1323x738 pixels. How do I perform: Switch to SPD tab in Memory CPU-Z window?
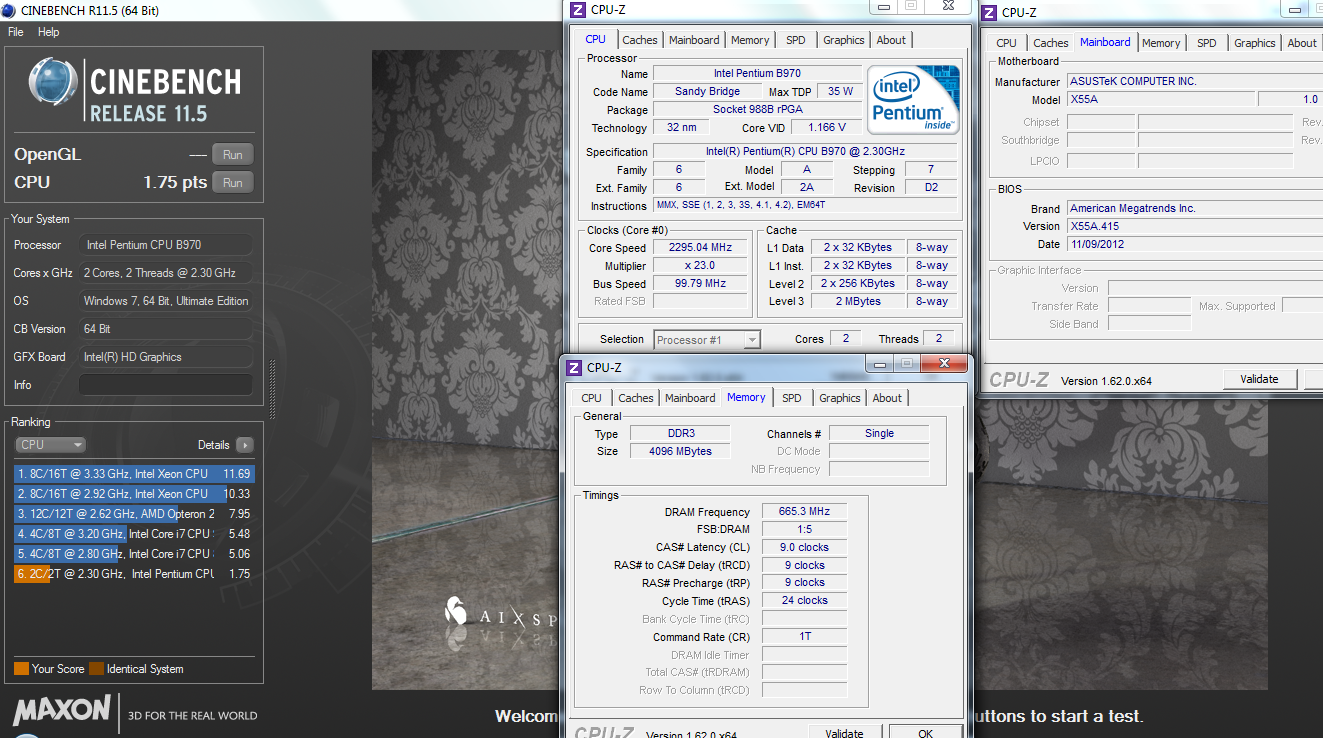click(792, 398)
